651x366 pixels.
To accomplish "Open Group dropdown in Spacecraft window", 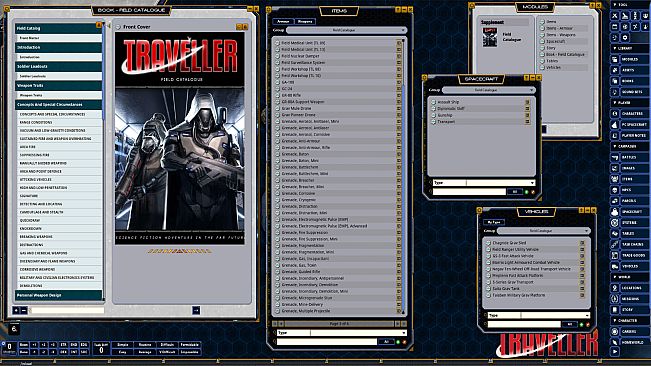I will [x=488, y=90].
